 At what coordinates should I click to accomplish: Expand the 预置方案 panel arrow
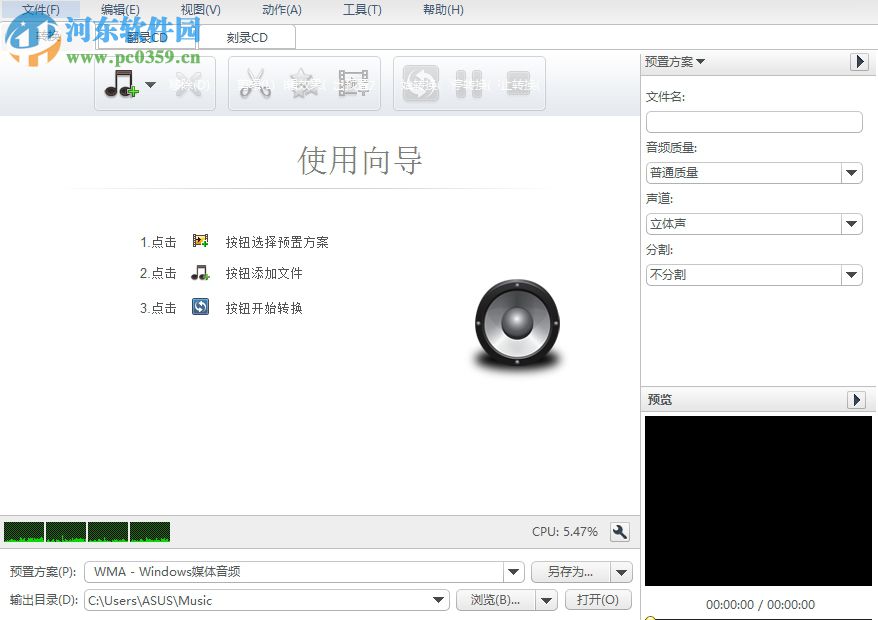point(860,61)
